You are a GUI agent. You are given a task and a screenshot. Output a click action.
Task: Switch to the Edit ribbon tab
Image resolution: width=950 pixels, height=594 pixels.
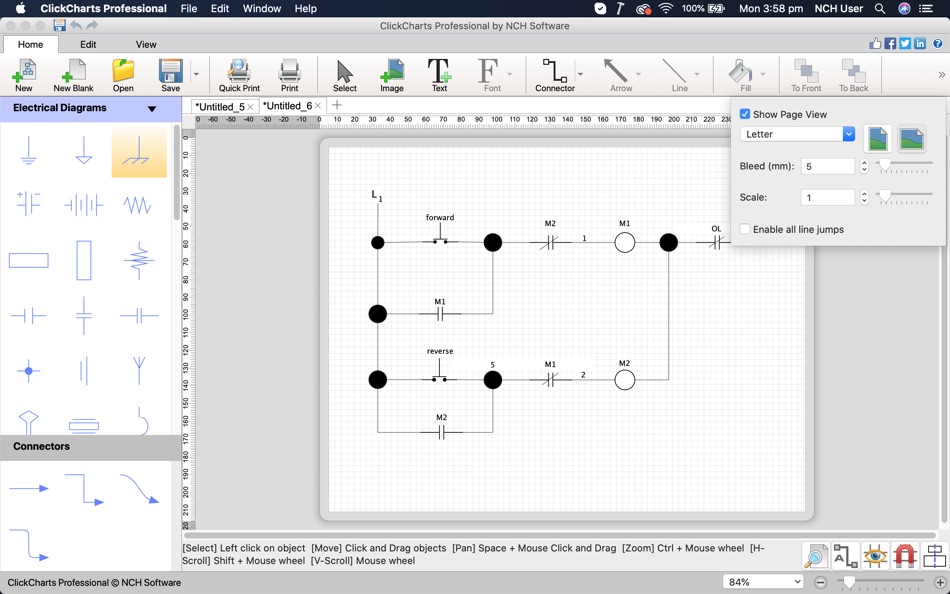(88, 44)
